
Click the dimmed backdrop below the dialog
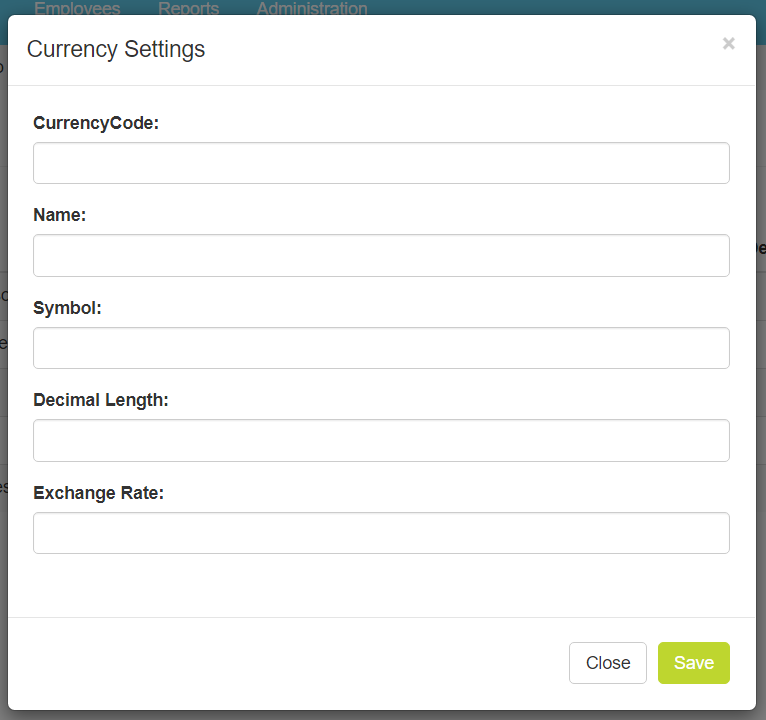pos(383,714)
